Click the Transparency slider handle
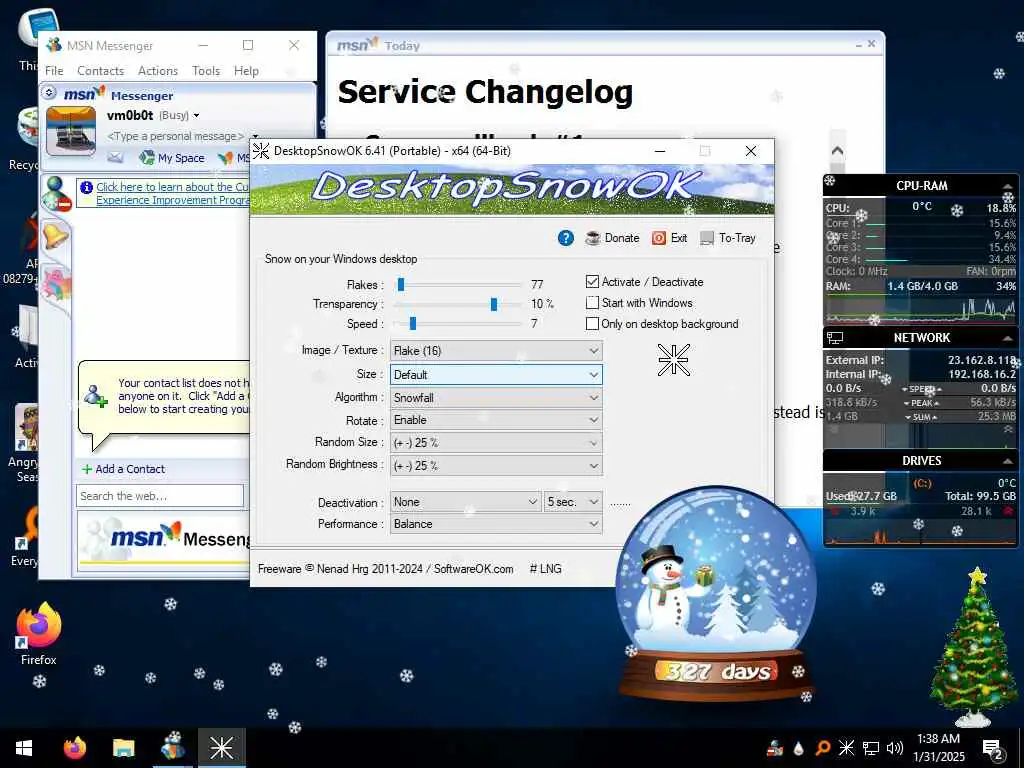This screenshot has width=1024, height=768. point(494,304)
